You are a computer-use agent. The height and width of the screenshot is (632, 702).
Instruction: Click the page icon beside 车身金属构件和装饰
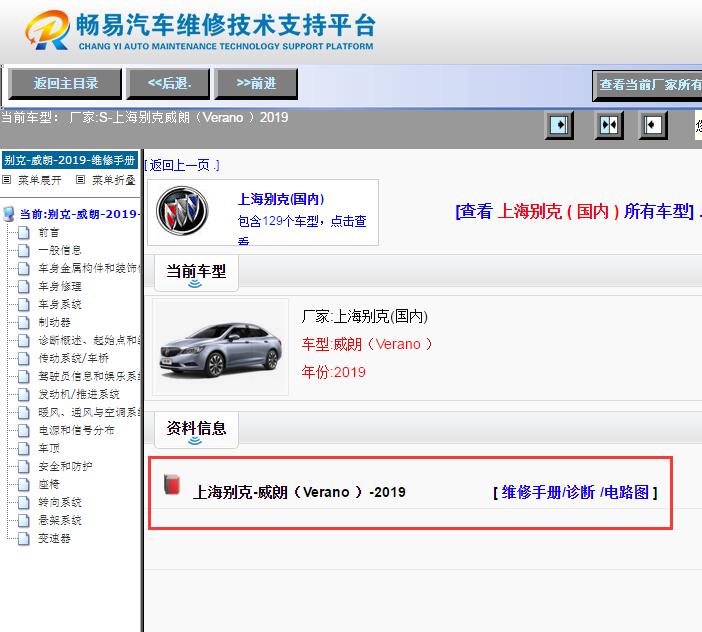click(x=24, y=268)
